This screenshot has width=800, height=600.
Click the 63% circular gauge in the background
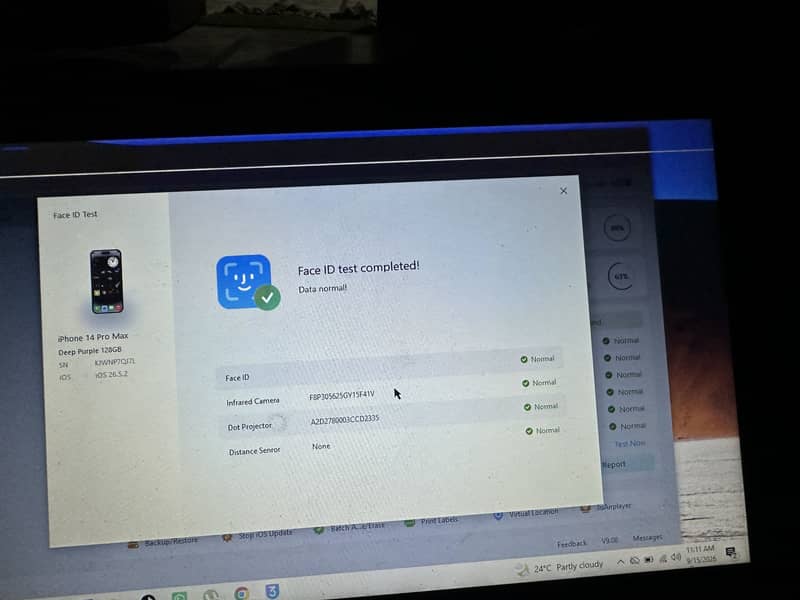[620, 277]
